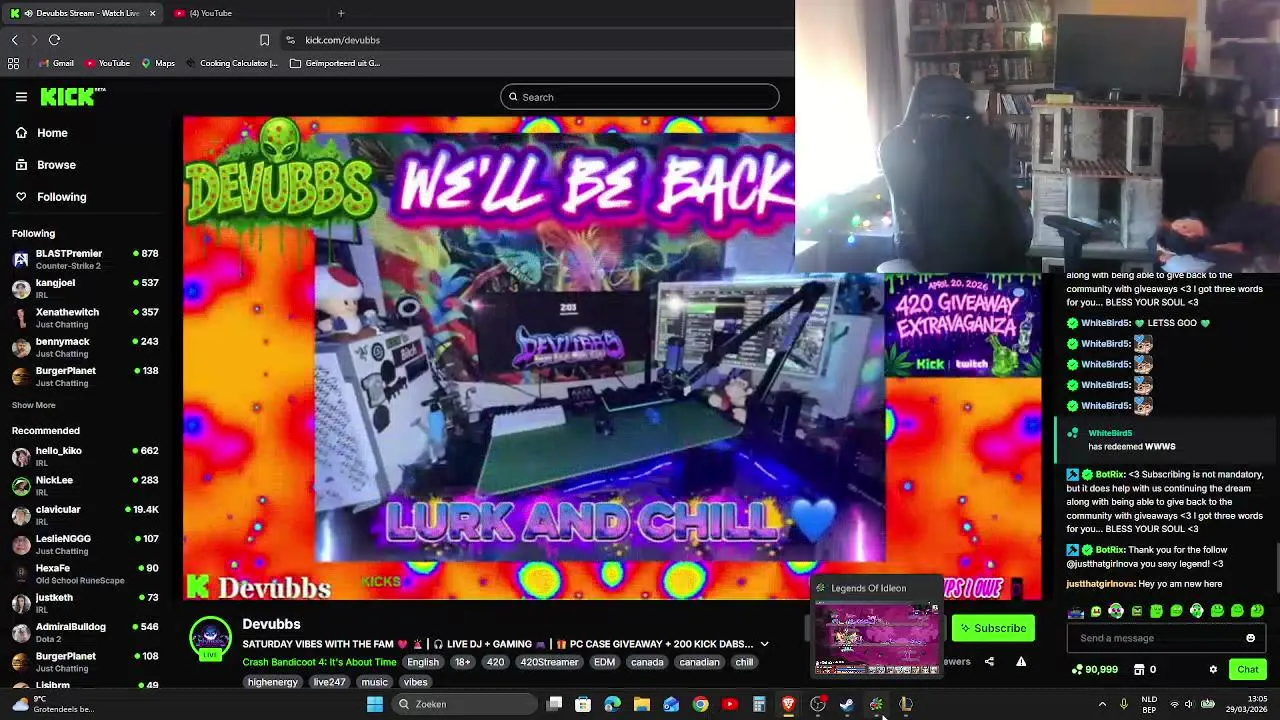Screen dimensions: 1280x720
Task: Open Steam from taskbar
Action: (x=847, y=704)
